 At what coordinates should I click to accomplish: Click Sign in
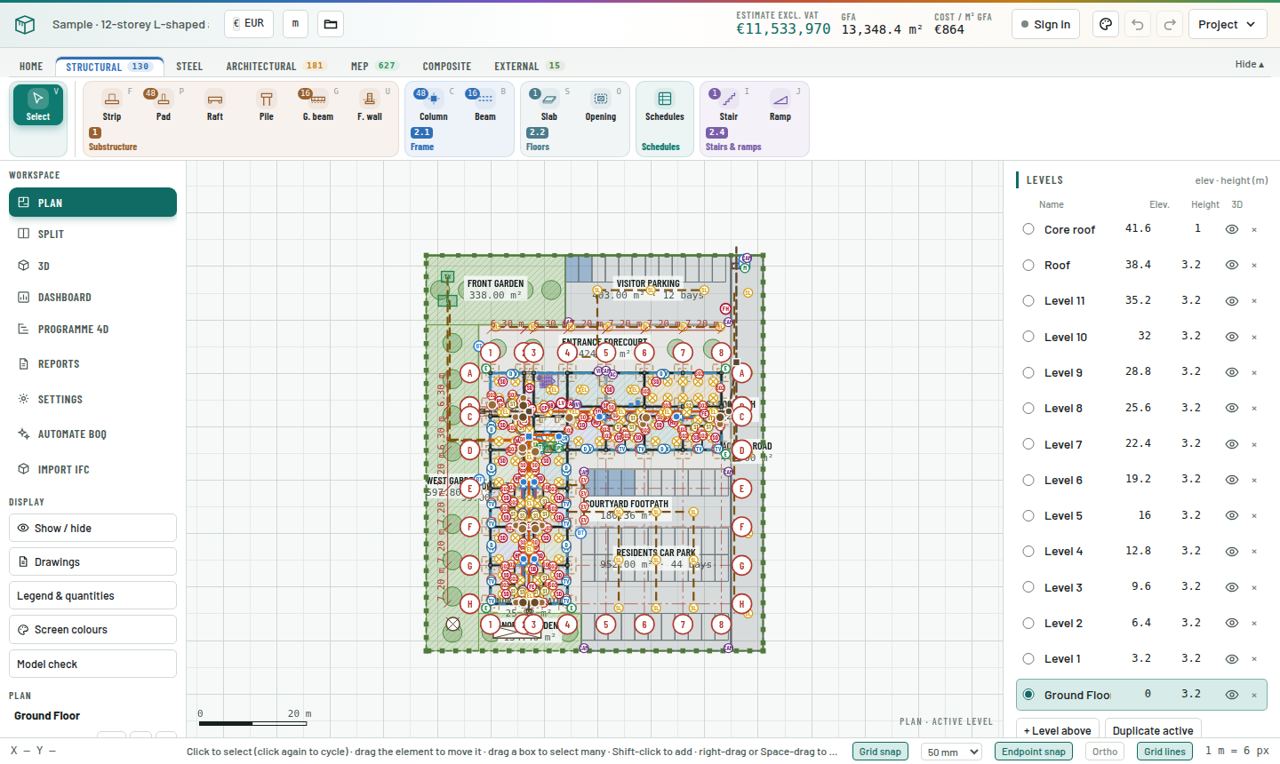1045,24
